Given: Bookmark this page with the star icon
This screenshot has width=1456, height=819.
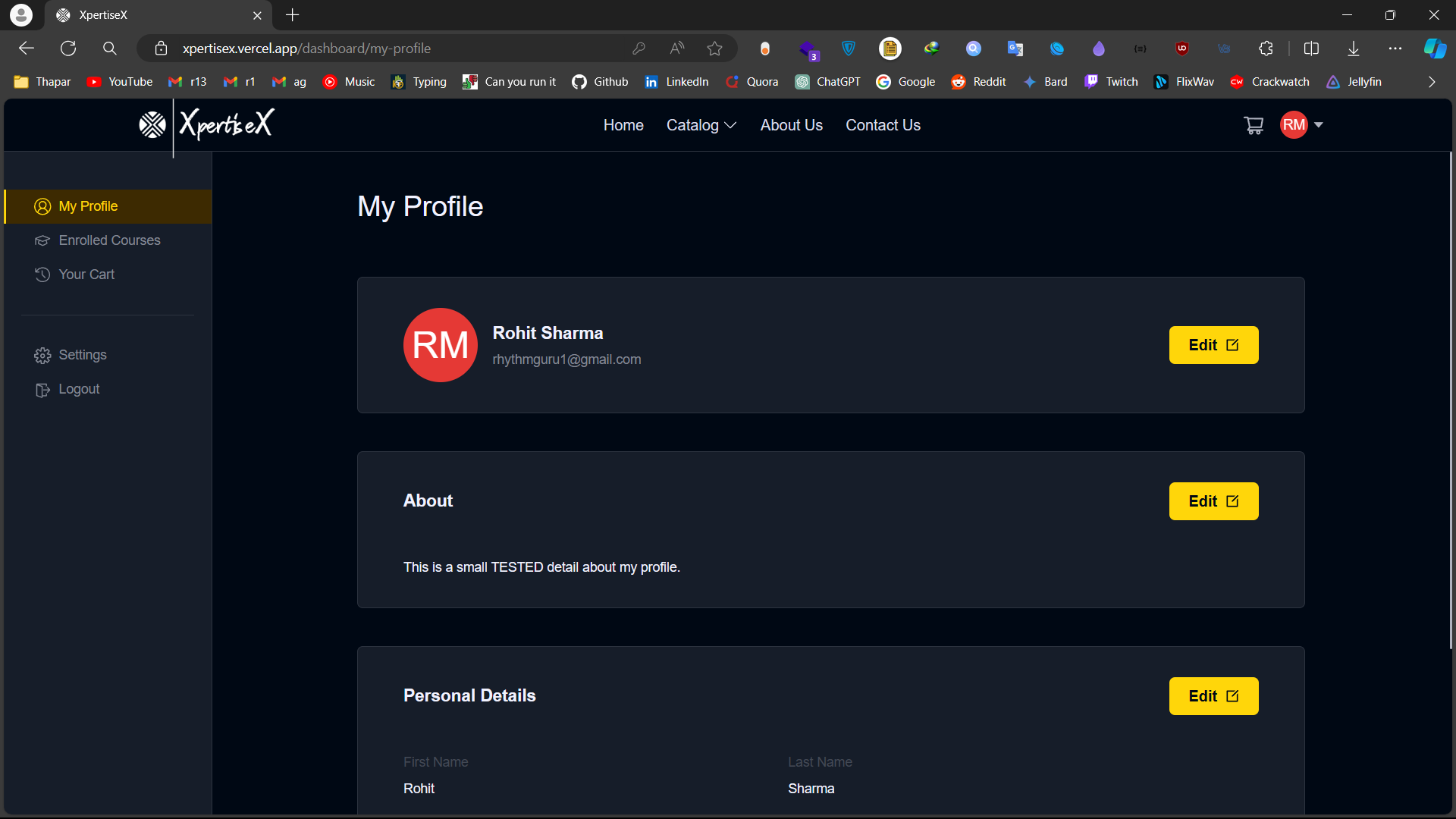Looking at the screenshot, I should click(714, 49).
